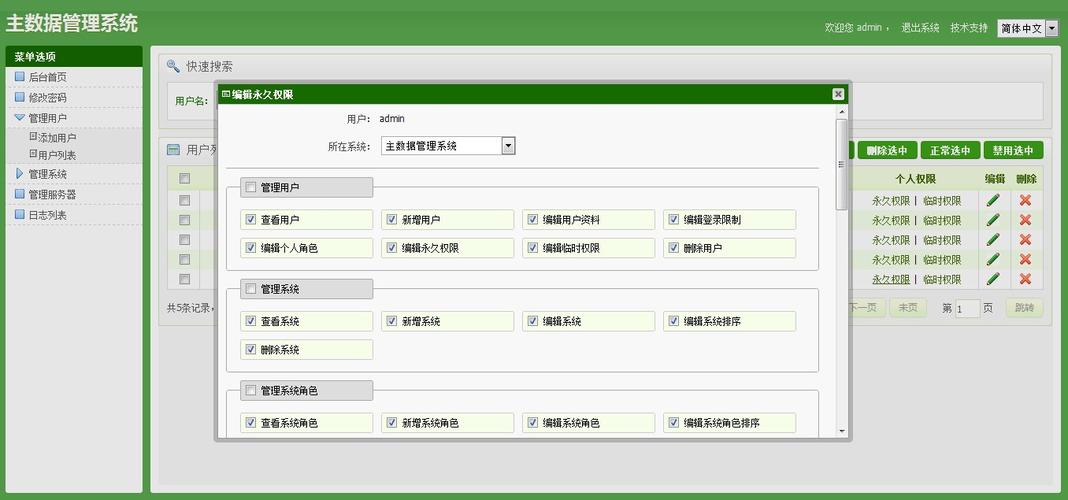The width and height of the screenshot is (1068, 500).
Task: Uncheck the 查看用户 permission checkbox
Action: point(250,219)
